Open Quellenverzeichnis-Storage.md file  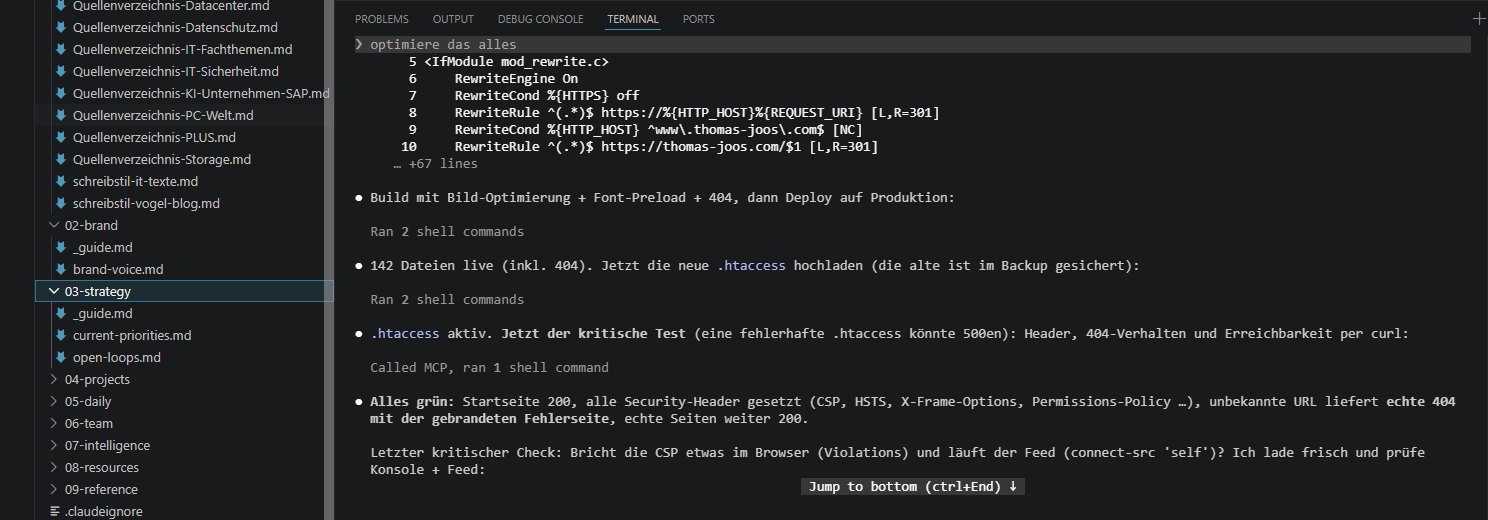162,159
